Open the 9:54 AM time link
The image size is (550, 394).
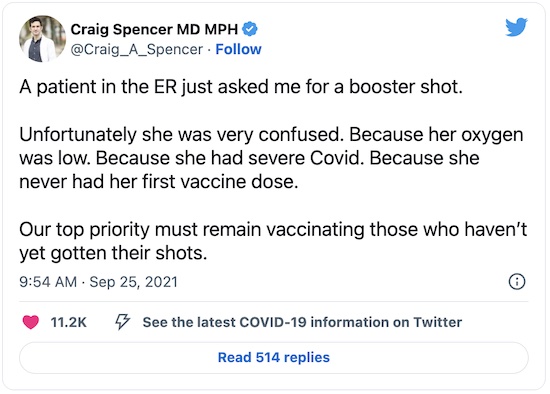[48, 282]
